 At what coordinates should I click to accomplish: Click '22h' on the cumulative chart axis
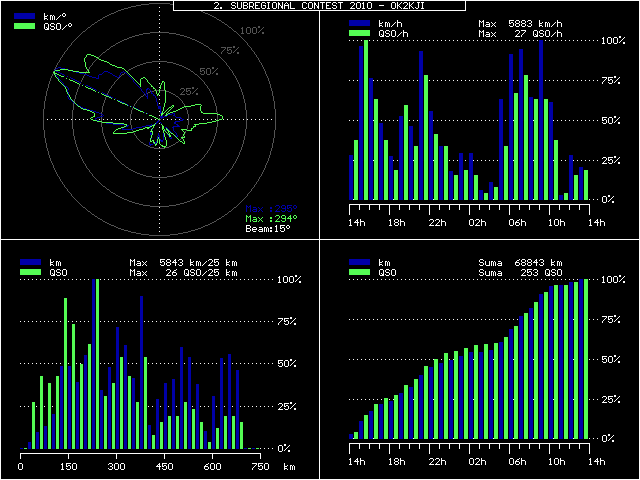click(437, 462)
